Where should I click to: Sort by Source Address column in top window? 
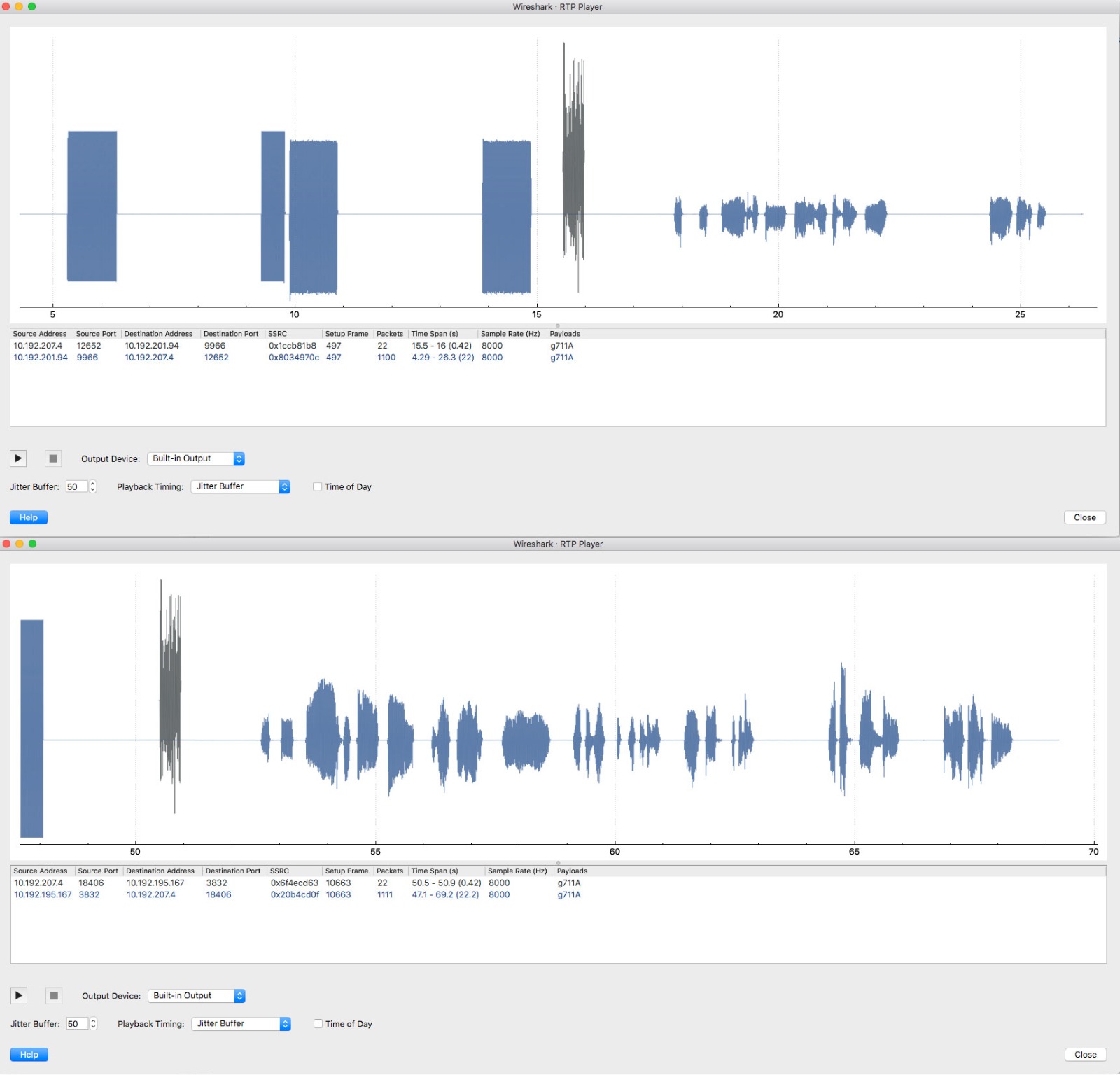[41, 334]
